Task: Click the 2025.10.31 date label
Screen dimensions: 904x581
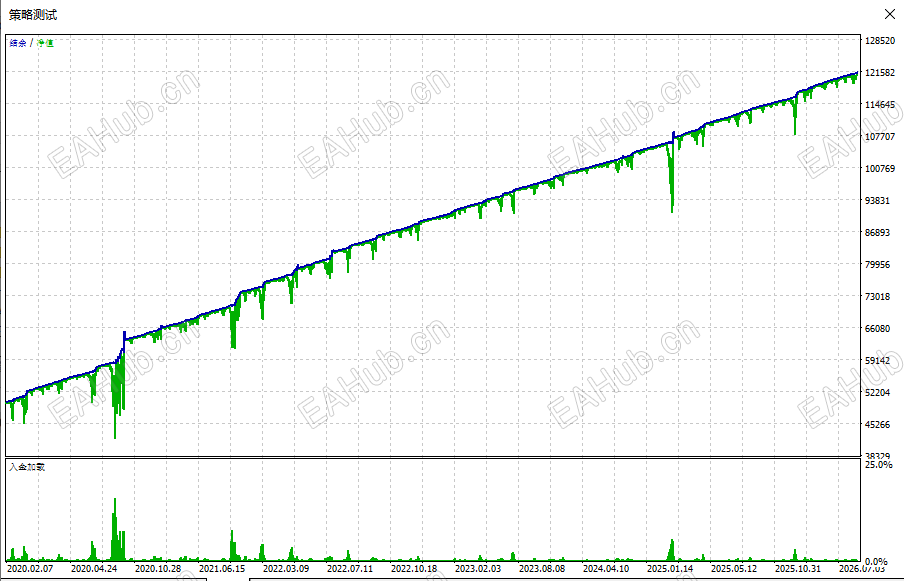Action: pyautogui.click(x=798, y=568)
